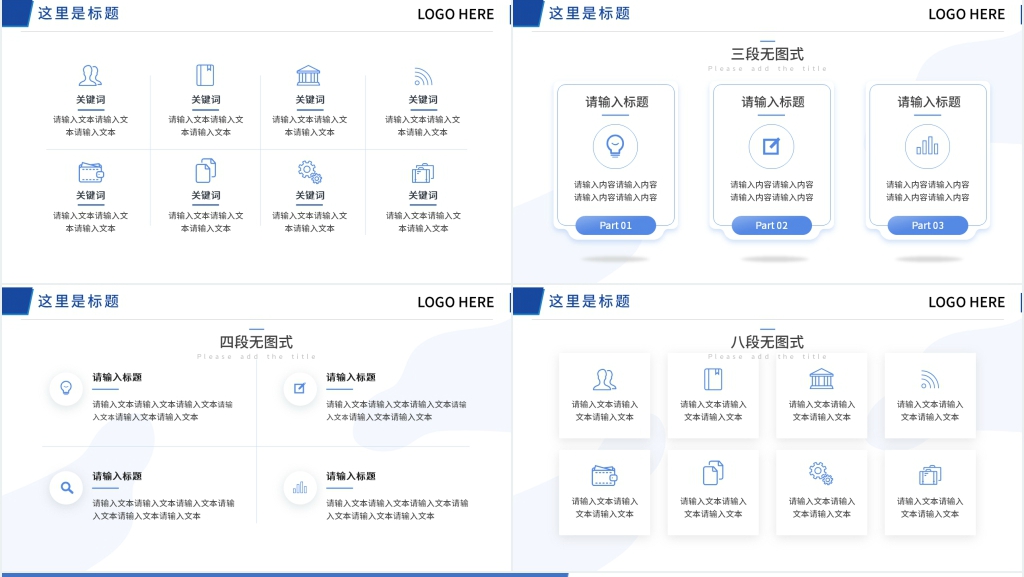Select the wallet icon on the 八段无图式 slide
This screenshot has width=1024, height=577.
604,476
